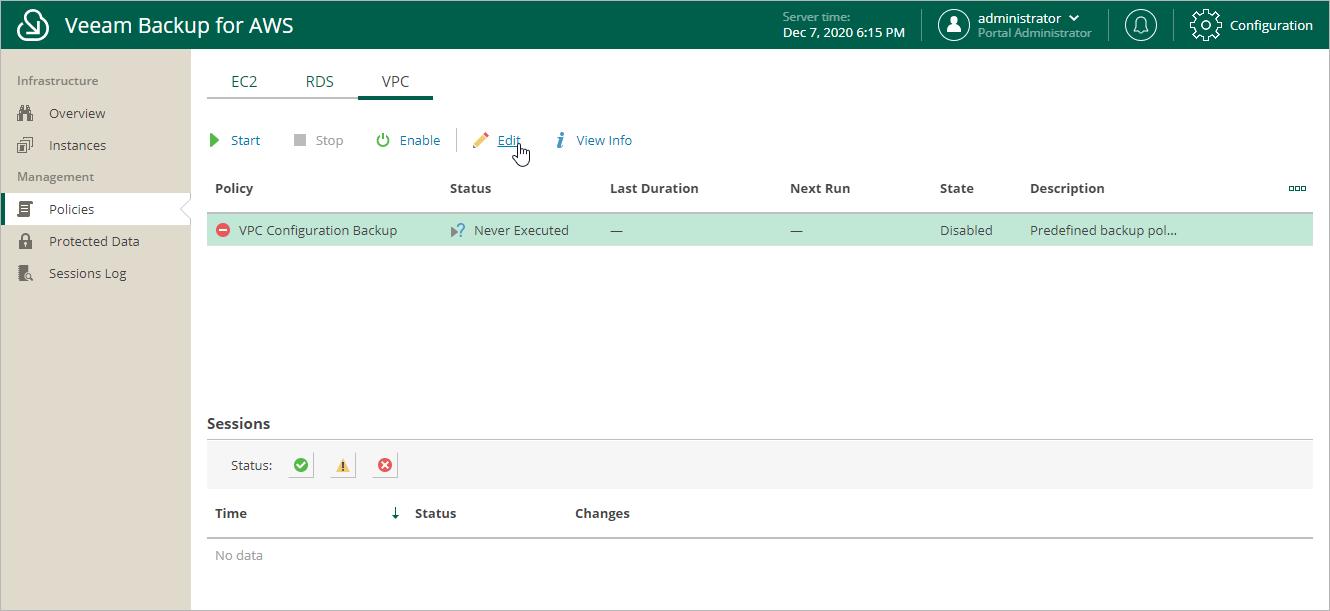Toggle the error status session filter
The width and height of the screenshot is (1330, 611).
coord(385,465)
